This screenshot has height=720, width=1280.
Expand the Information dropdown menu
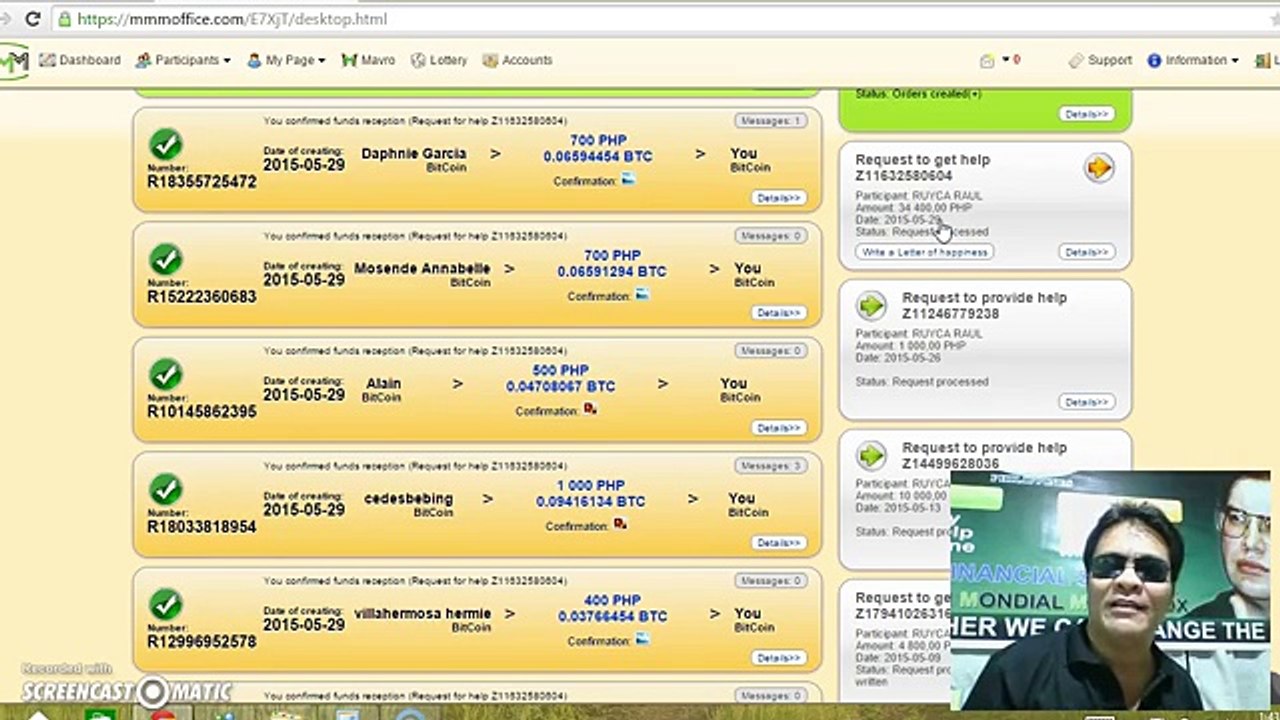coord(1193,60)
